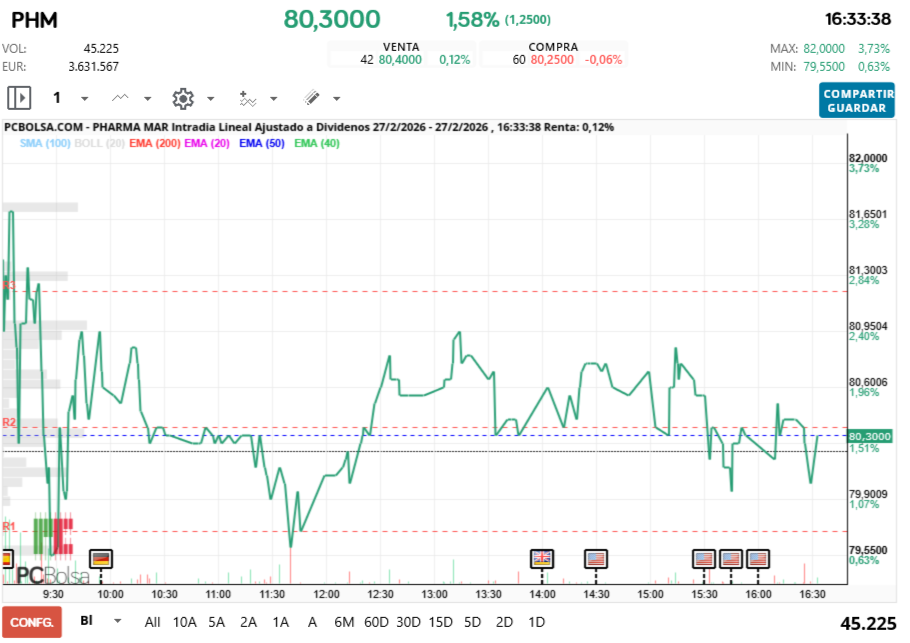Select the drawing pencil tool

311,98
